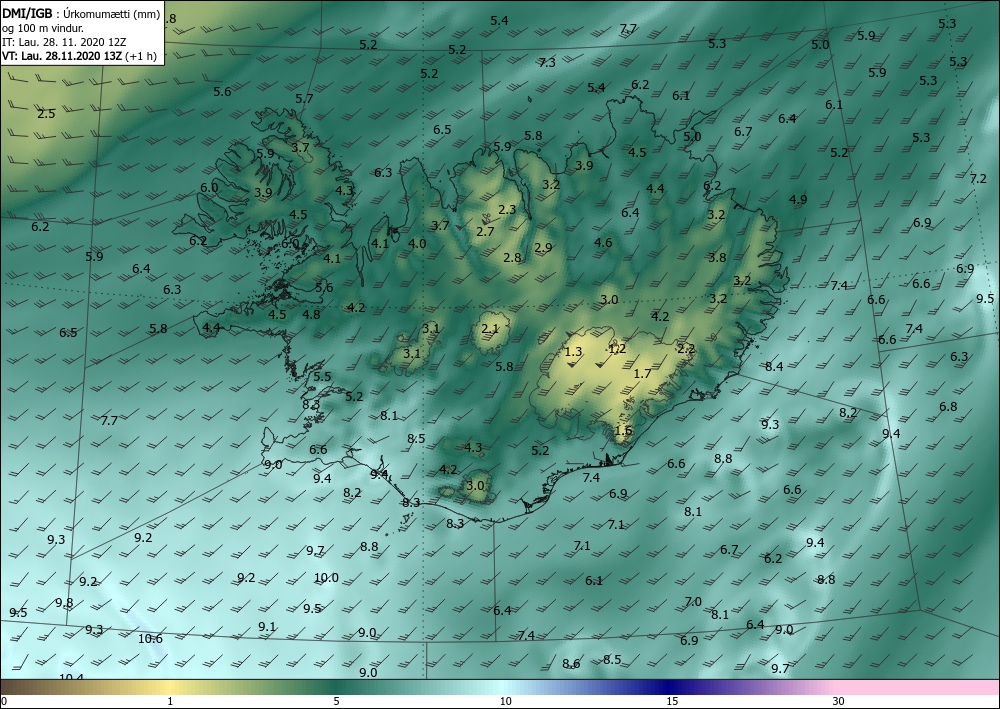Click the 5.5 value near the west coast

point(322,376)
